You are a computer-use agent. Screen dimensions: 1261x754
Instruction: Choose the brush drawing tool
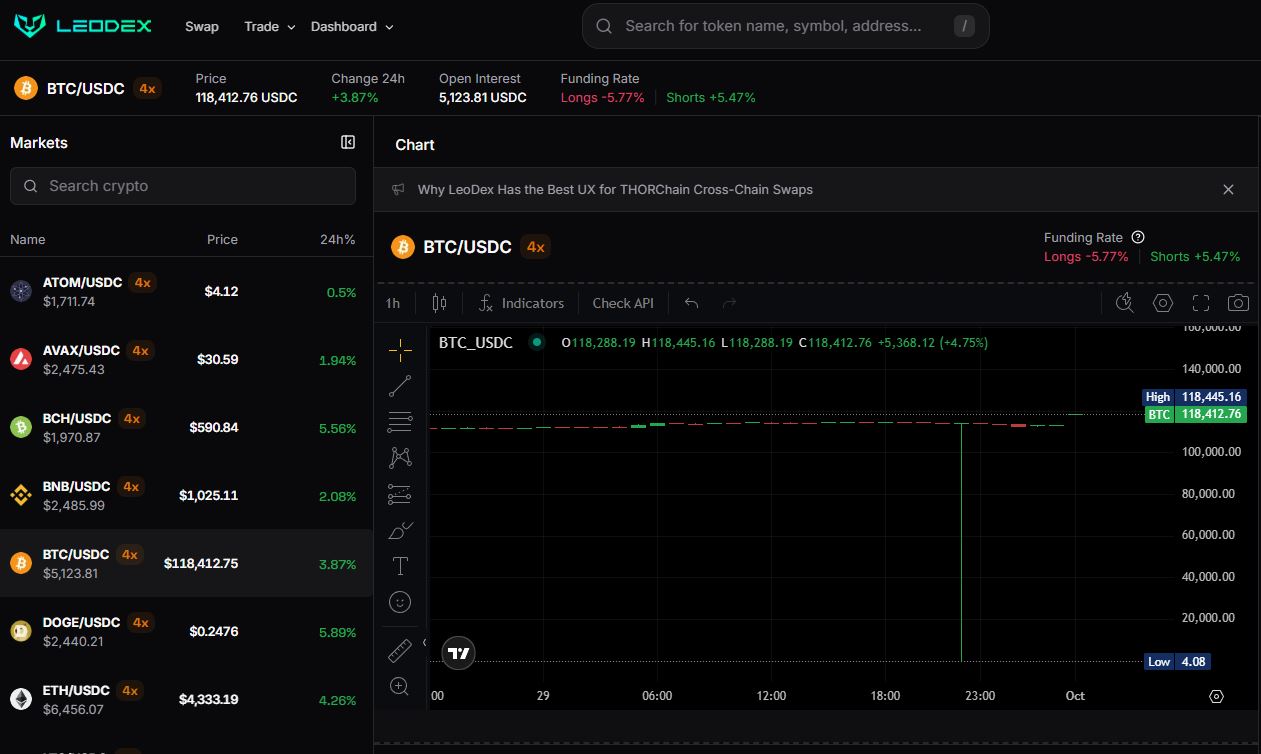(x=400, y=530)
